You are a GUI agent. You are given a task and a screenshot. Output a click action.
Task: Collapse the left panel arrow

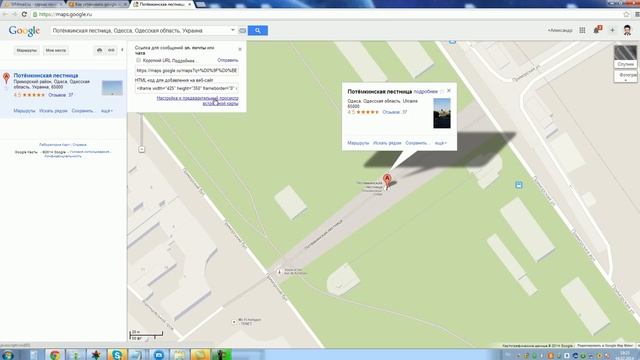122,50
